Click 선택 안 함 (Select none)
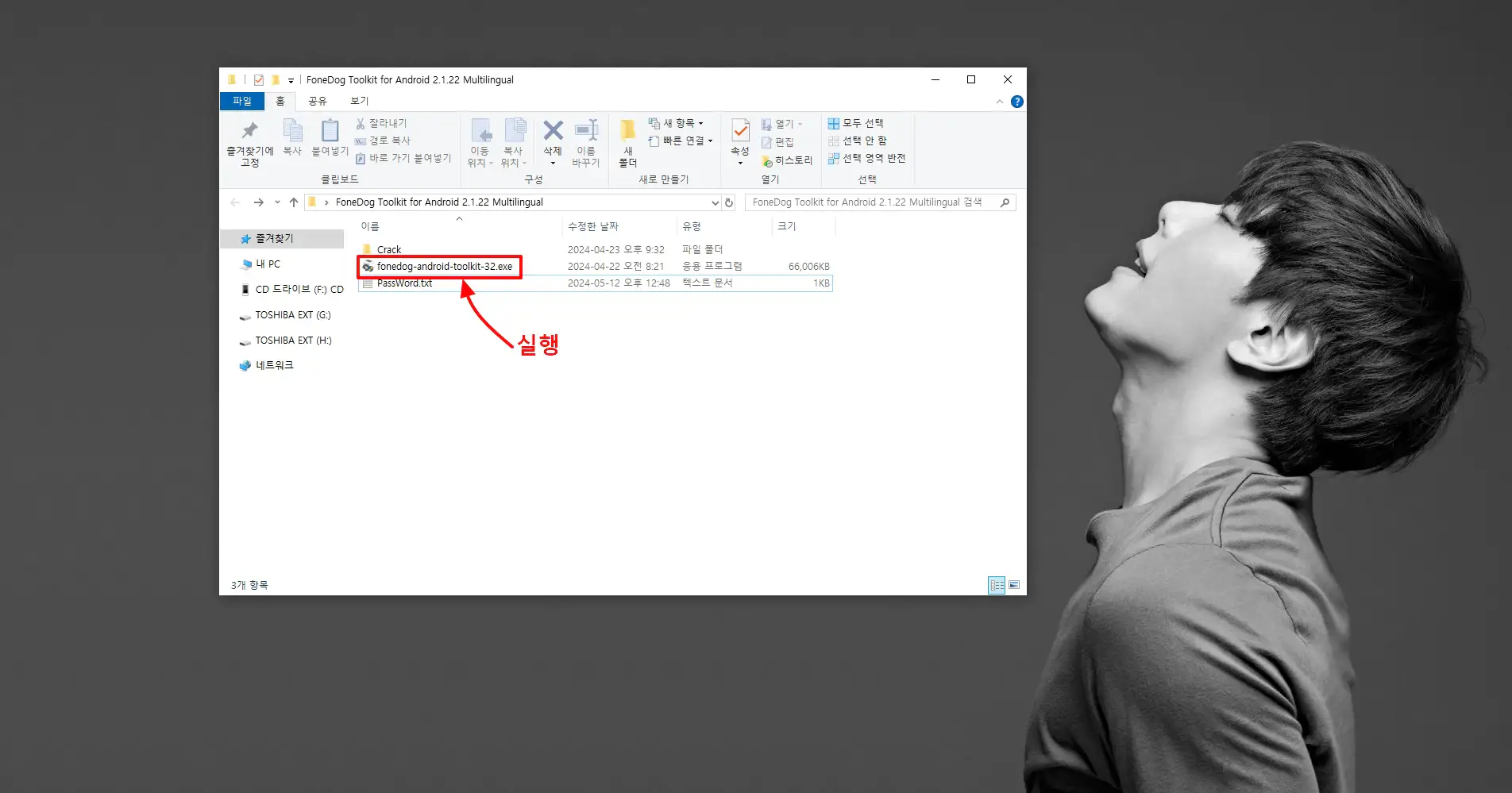 (858, 141)
